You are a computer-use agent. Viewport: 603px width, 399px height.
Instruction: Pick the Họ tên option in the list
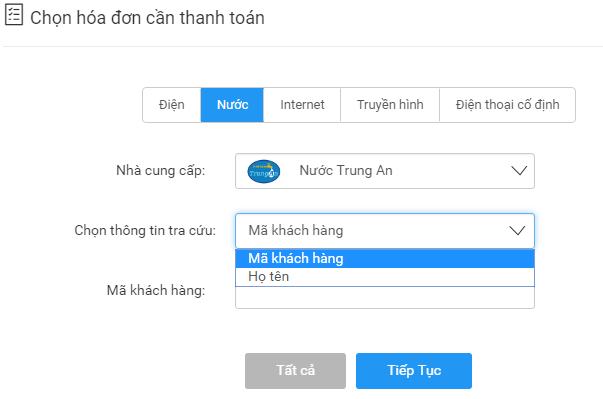tap(385, 277)
